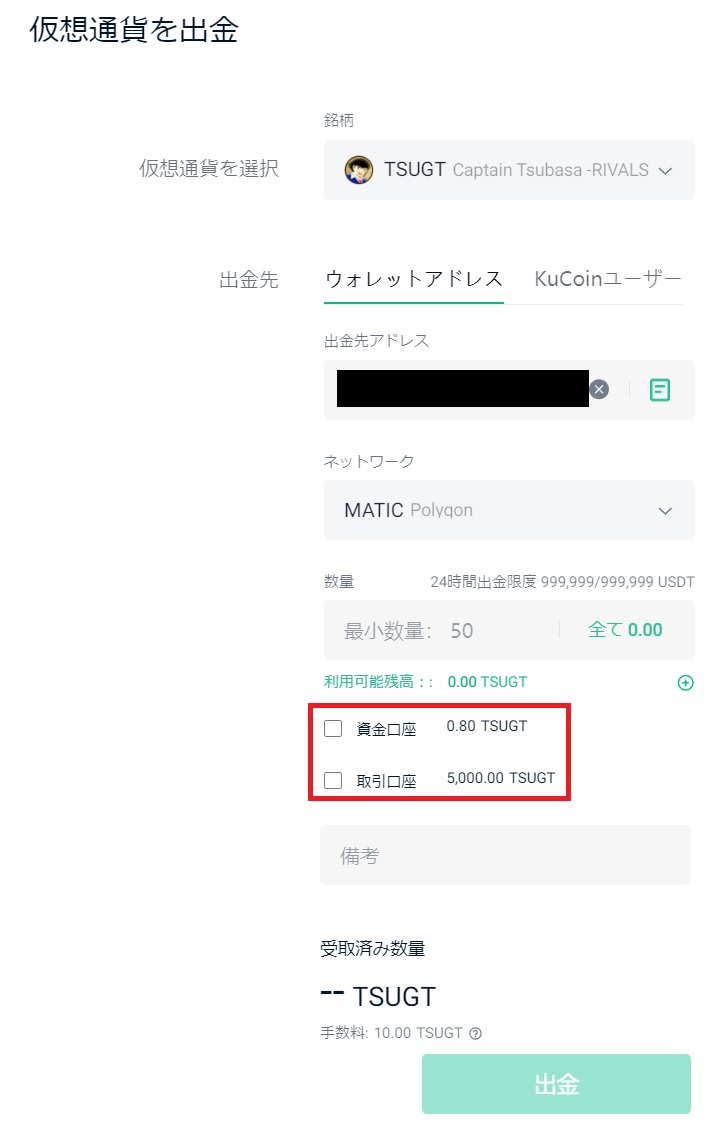Viewport: 725px width, 1136px height.
Task: Enable the 資金口座 checkbox
Action: pos(333,729)
